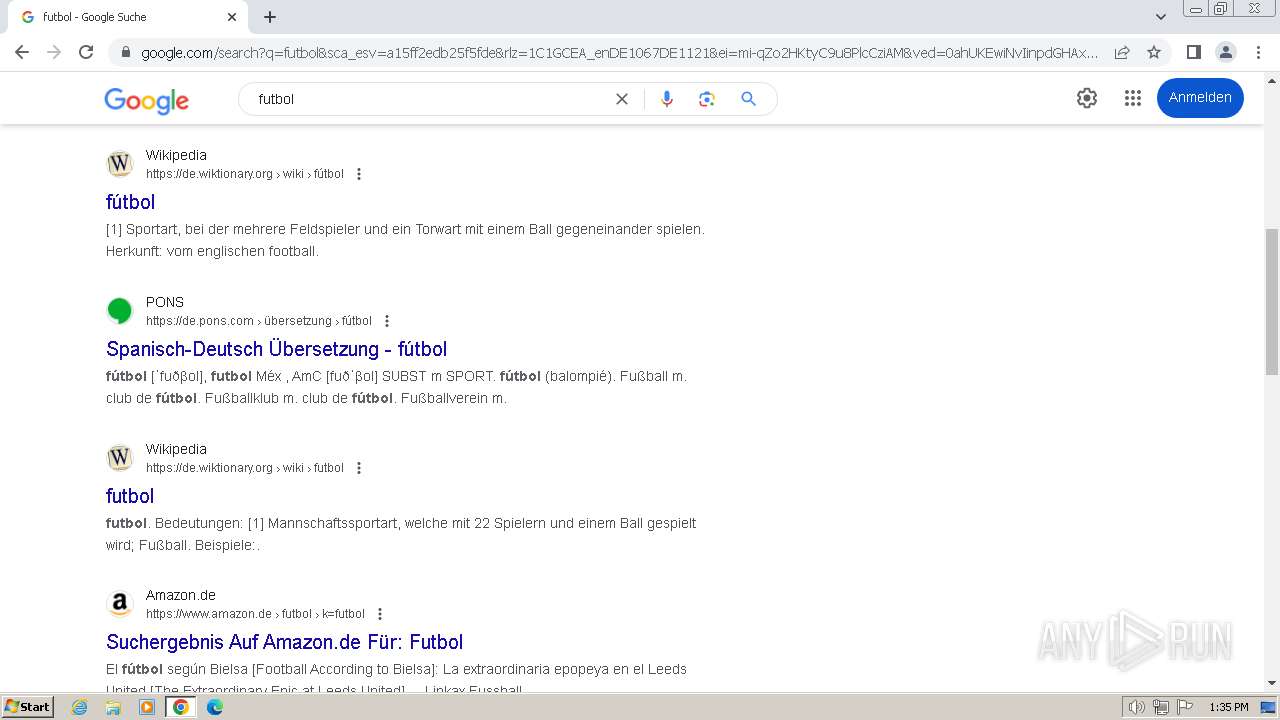Viewport: 1280px width, 720px height.
Task: Open Google Lens image search
Action: pos(707,99)
